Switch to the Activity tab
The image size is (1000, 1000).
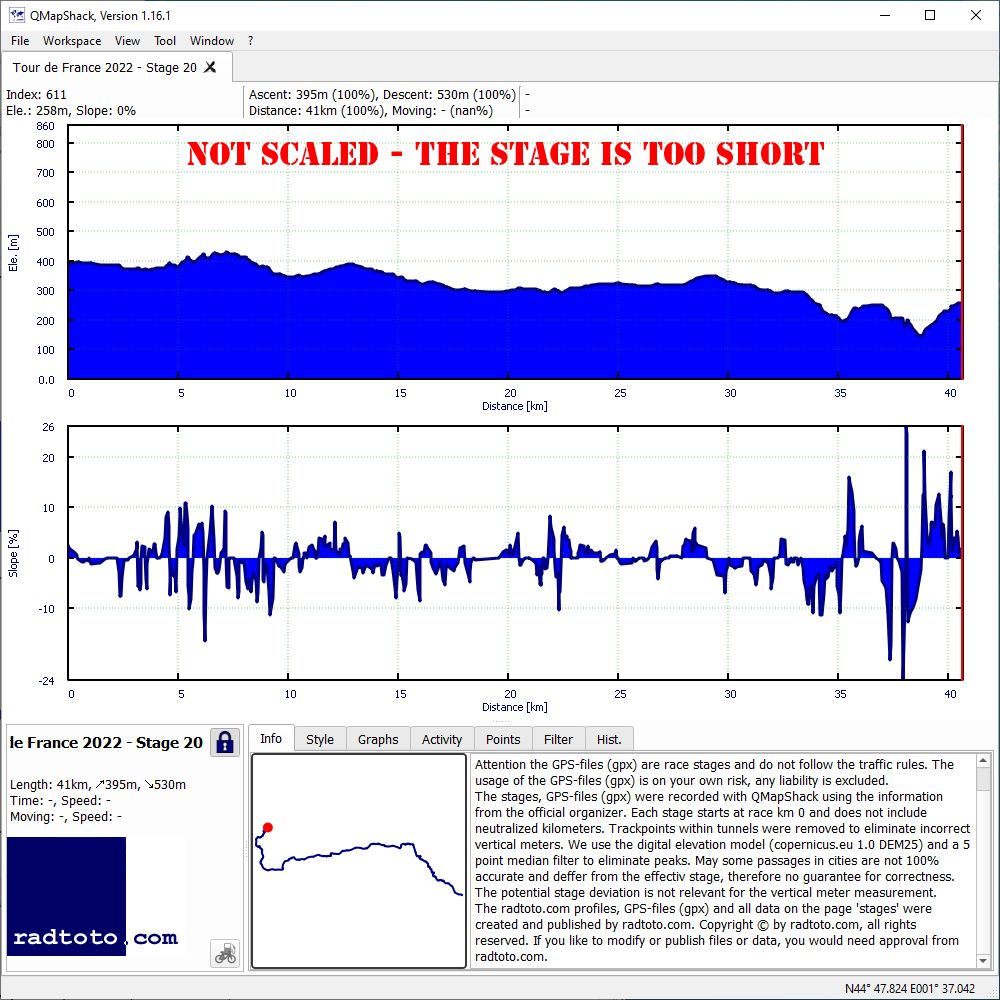tap(441, 739)
